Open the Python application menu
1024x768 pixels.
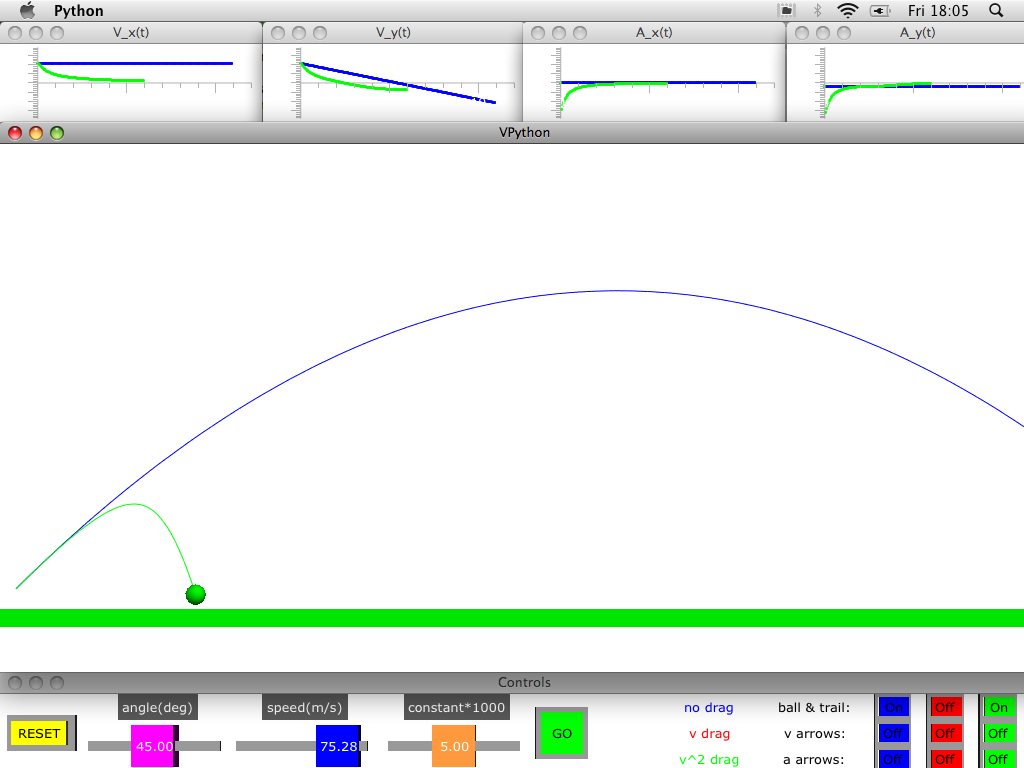point(78,11)
